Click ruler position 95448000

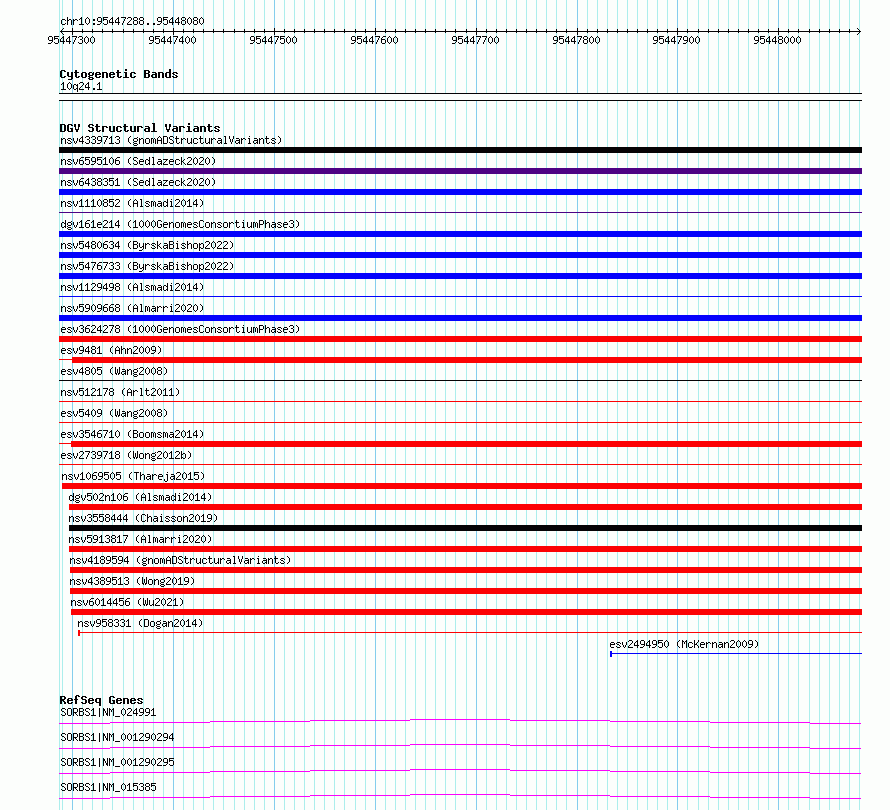click(777, 40)
